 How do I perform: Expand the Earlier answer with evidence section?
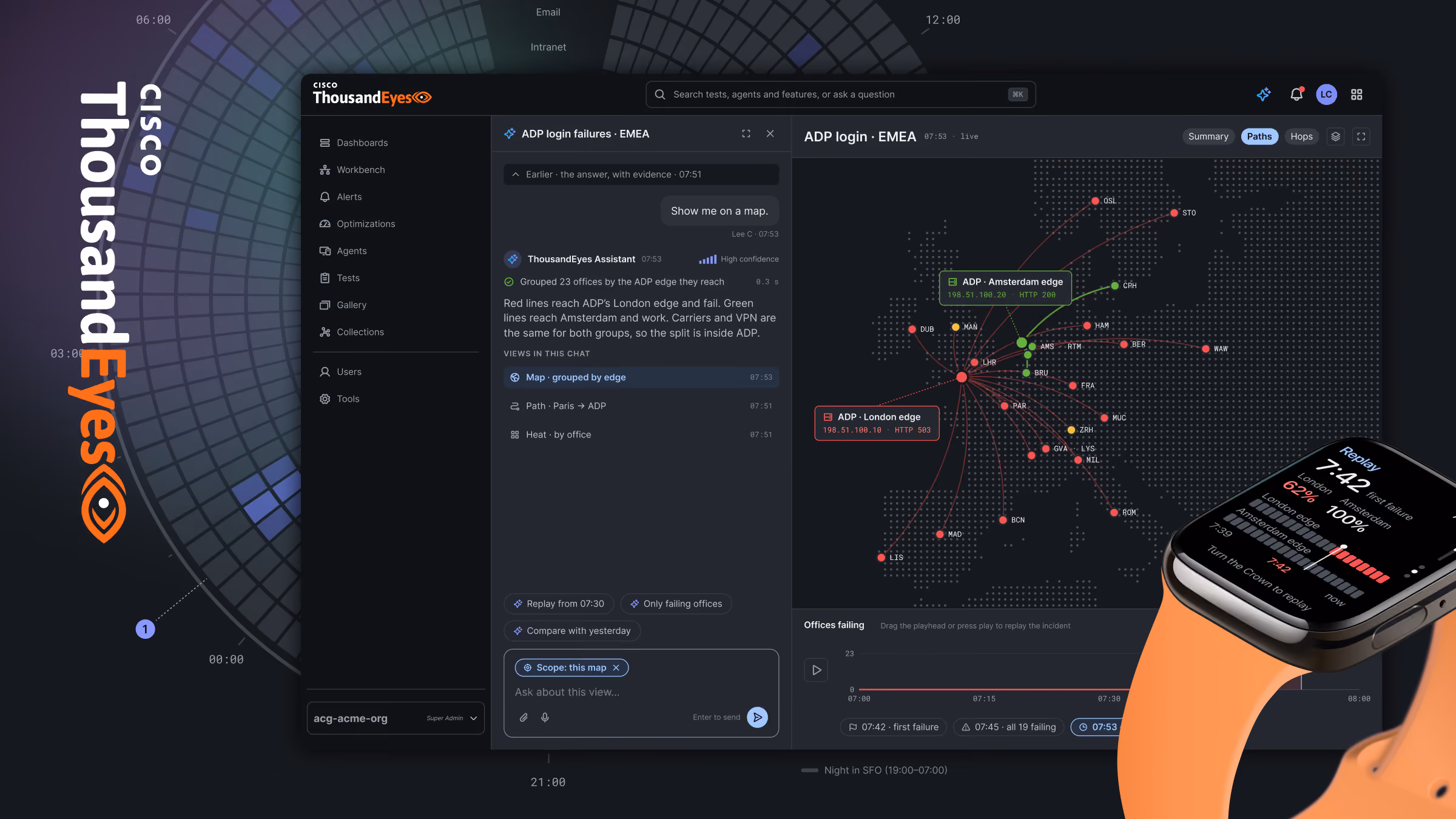pos(641,175)
